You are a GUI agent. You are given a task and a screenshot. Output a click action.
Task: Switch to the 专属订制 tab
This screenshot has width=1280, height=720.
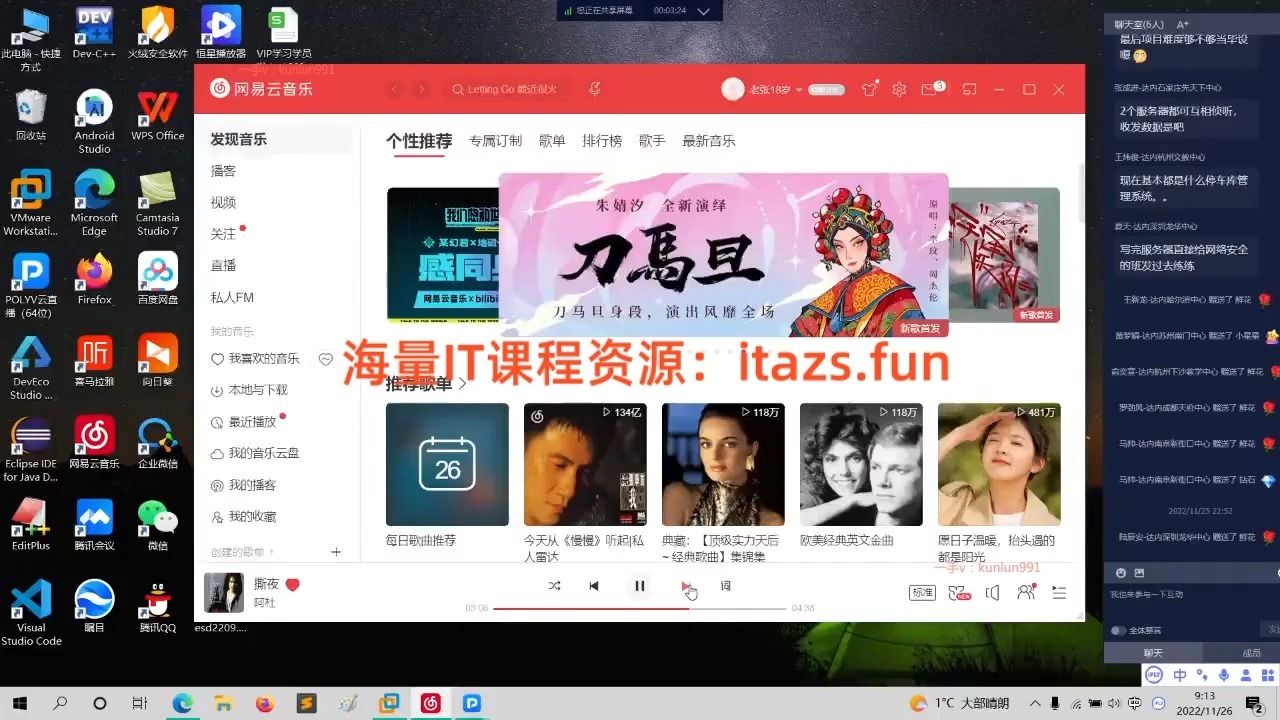pyautogui.click(x=496, y=141)
